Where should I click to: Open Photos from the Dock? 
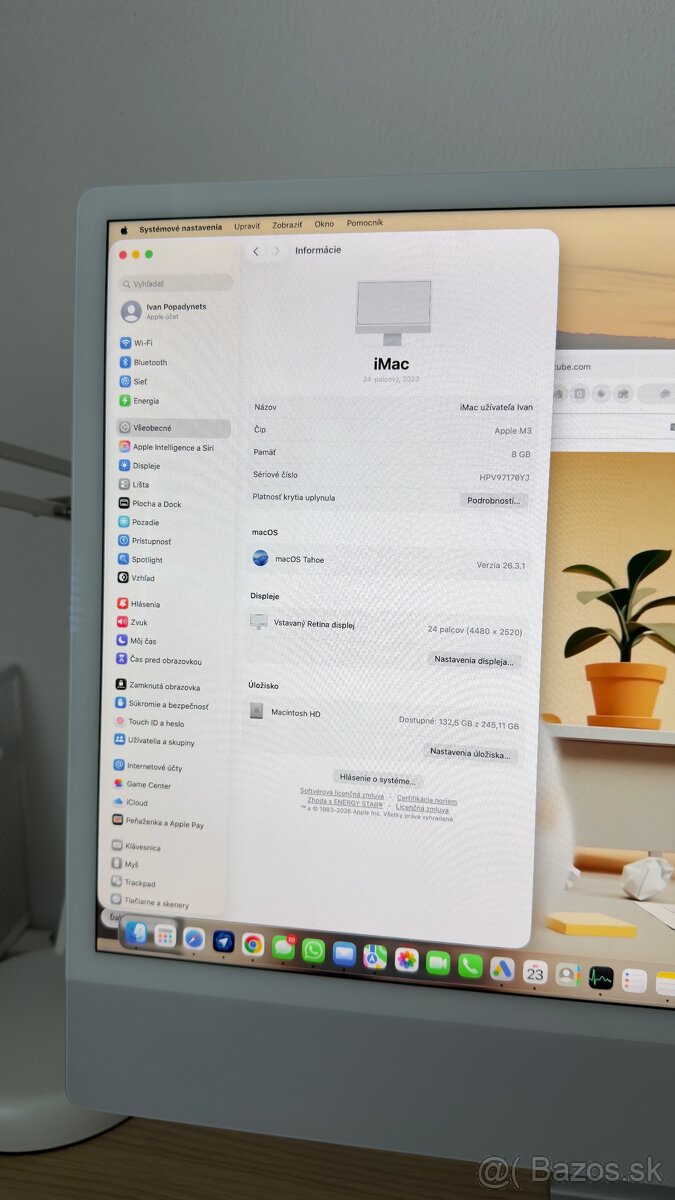[406, 959]
